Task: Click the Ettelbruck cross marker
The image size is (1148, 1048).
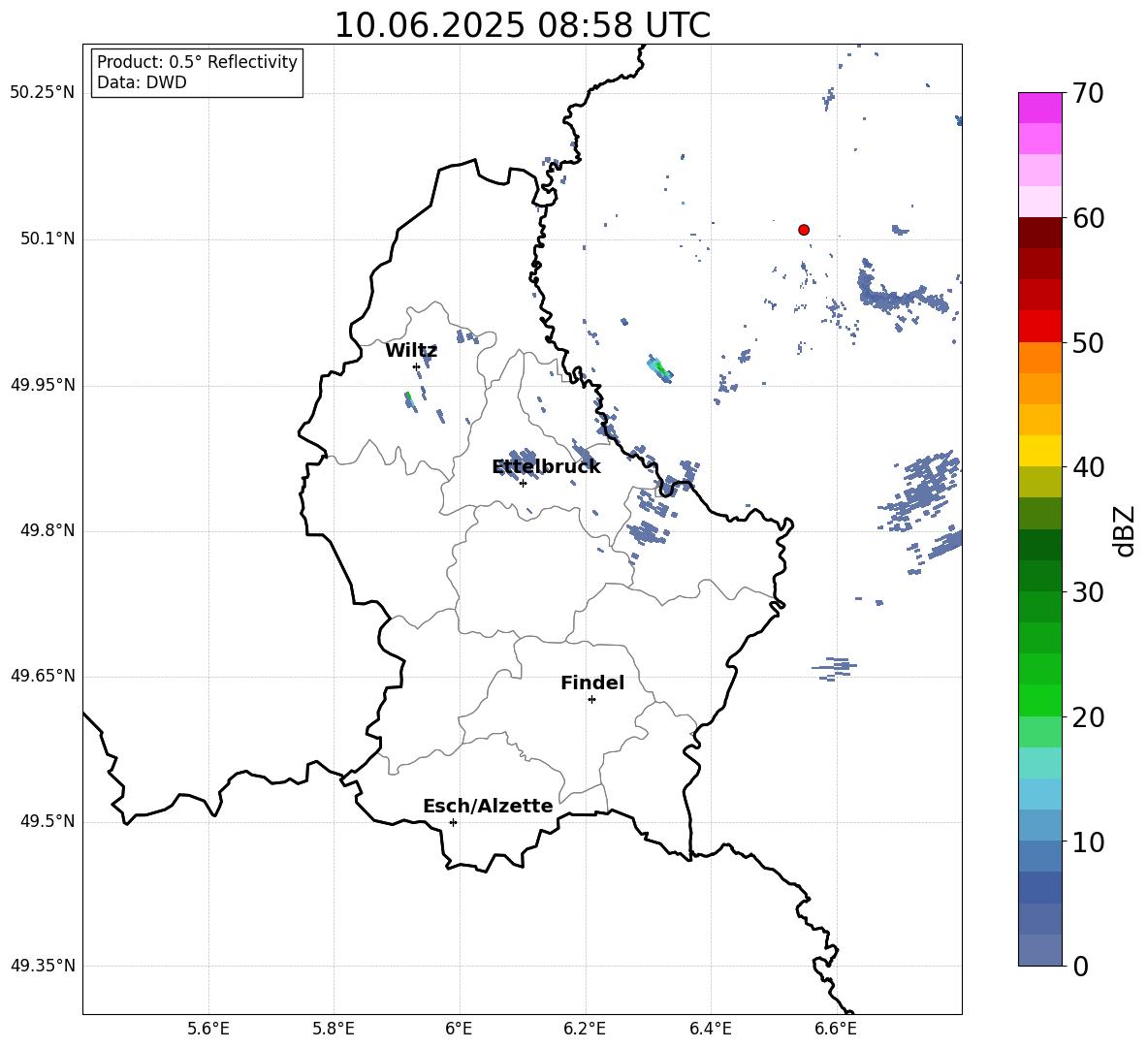Action: [x=523, y=483]
